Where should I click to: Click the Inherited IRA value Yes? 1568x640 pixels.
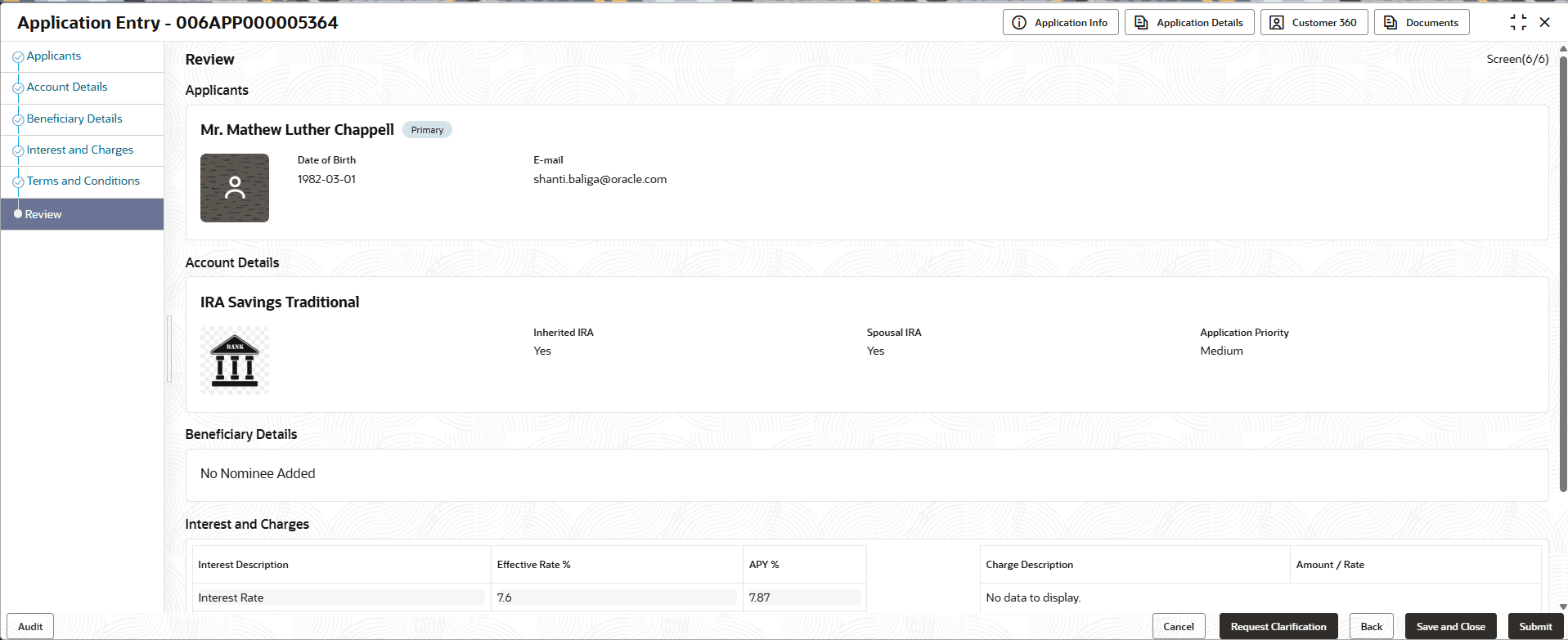(542, 351)
